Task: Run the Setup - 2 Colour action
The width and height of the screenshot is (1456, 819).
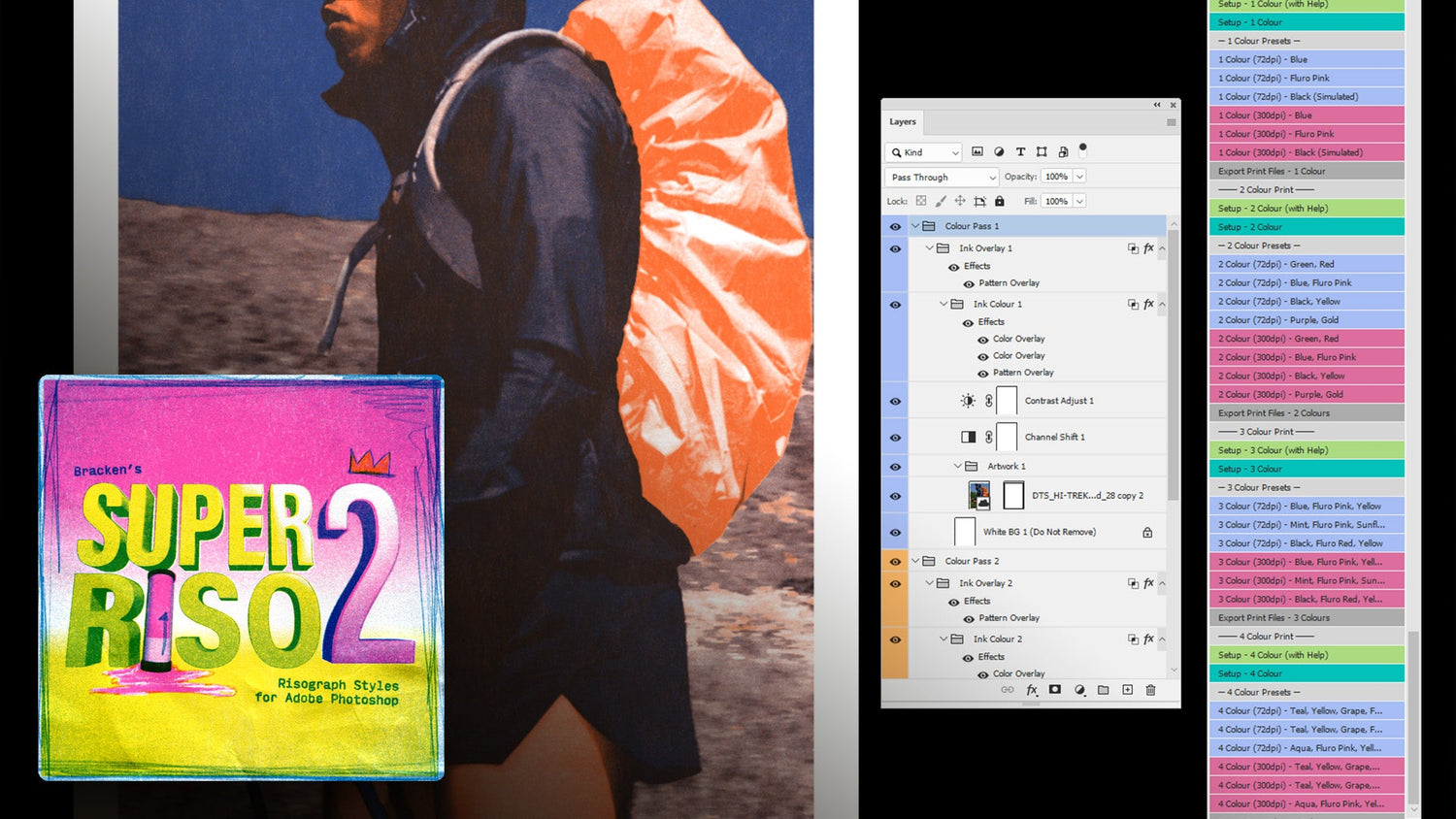Action: (x=1307, y=227)
